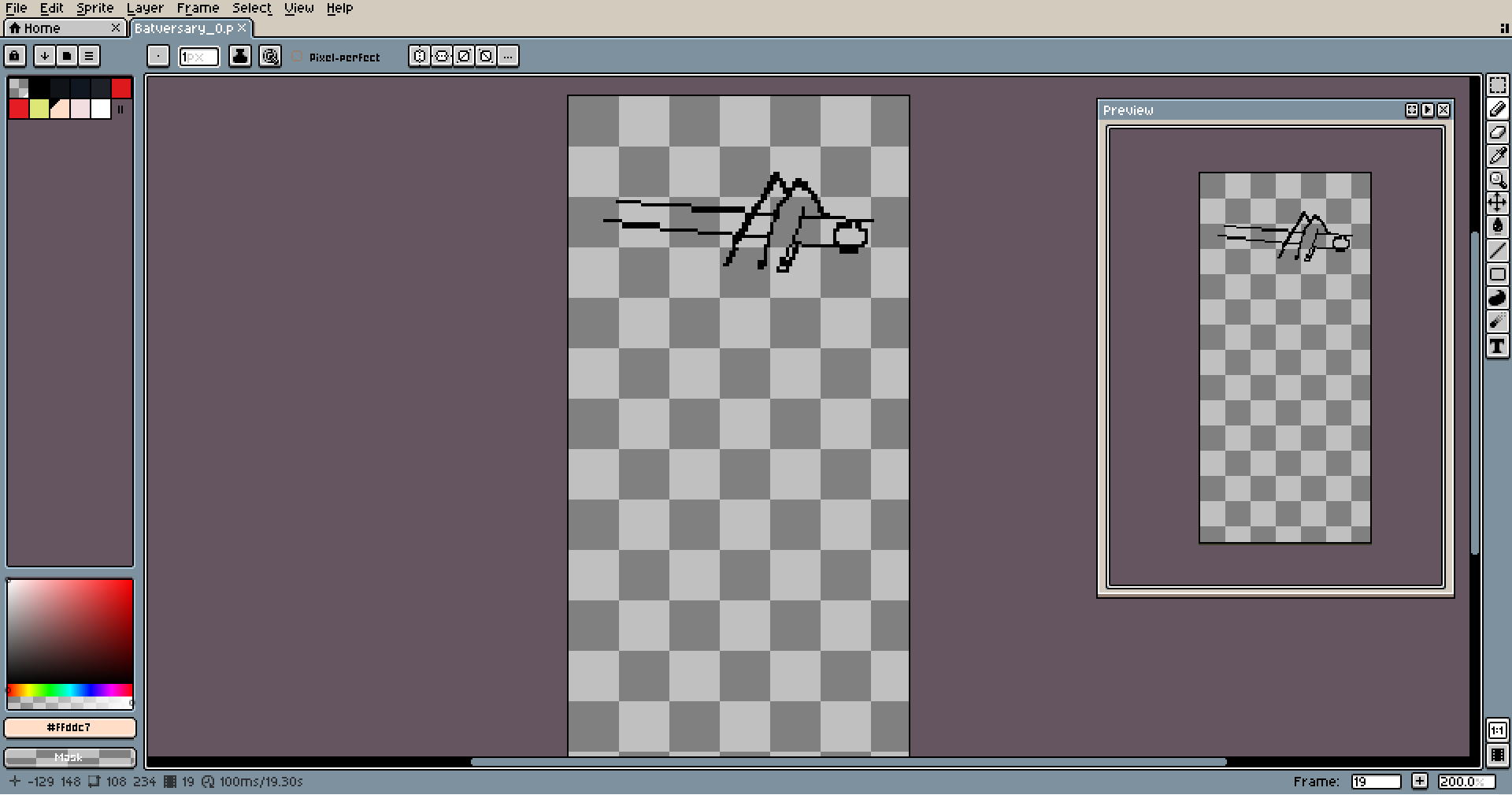Select the Eyedropper tool
Screen dimensions: 1512x795
[1497, 156]
